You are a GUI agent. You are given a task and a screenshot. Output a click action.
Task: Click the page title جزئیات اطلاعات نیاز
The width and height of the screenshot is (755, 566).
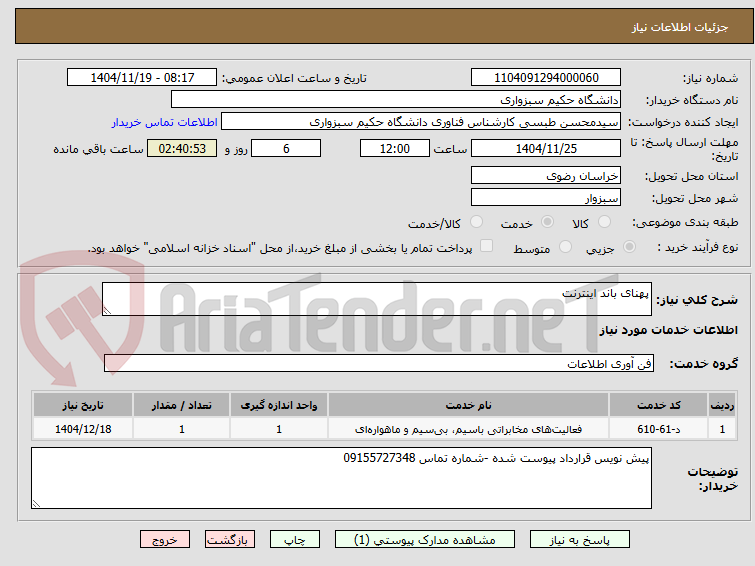point(679,27)
